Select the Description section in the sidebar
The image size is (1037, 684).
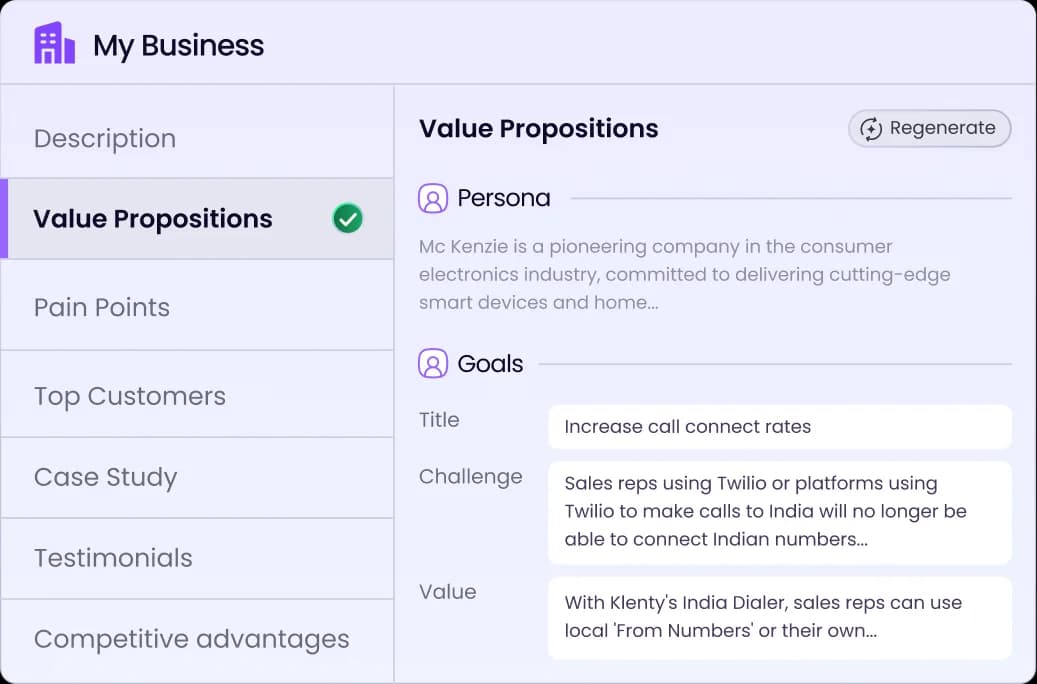coord(105,138)
